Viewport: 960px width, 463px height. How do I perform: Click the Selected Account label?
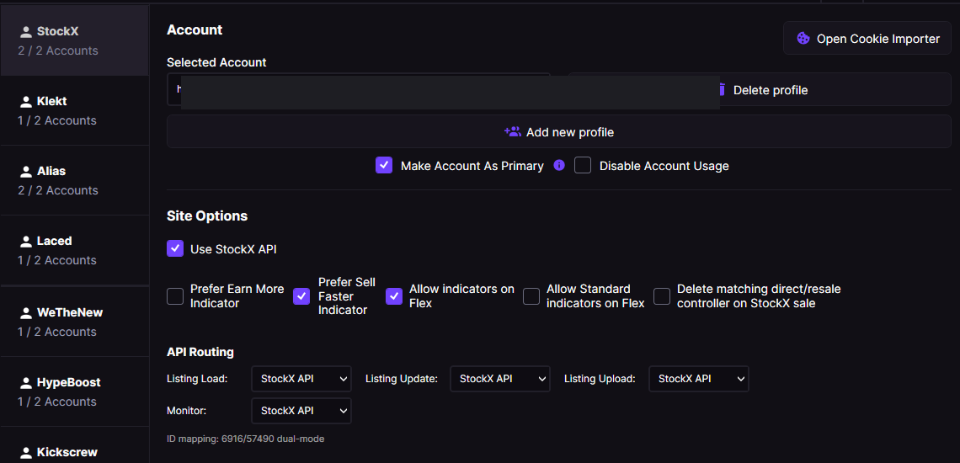coord(217,62)
